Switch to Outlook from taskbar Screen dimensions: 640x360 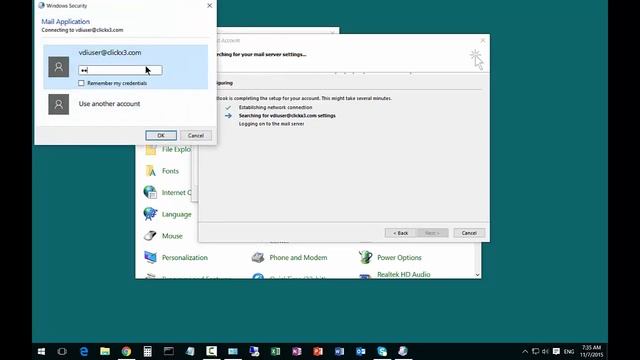pos(360,351)
